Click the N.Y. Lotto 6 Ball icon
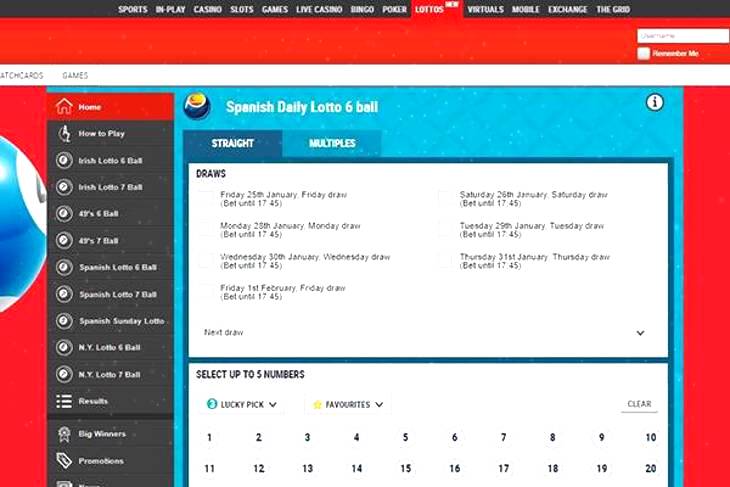Image resolution: width=730 pixels, height=487 pixels. click(64, 347)
